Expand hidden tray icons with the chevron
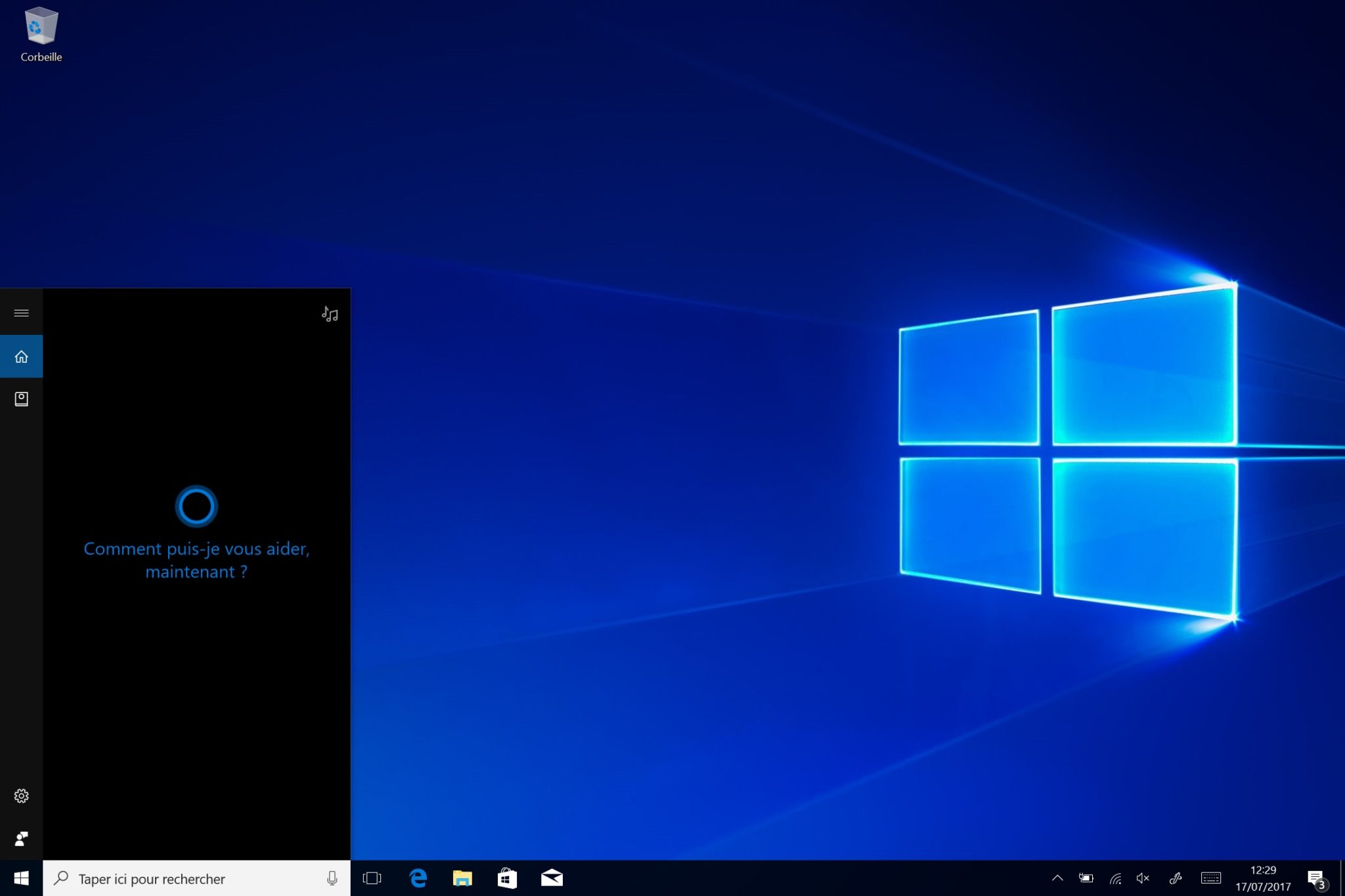1345x896 pixels. click(1058, 878)
